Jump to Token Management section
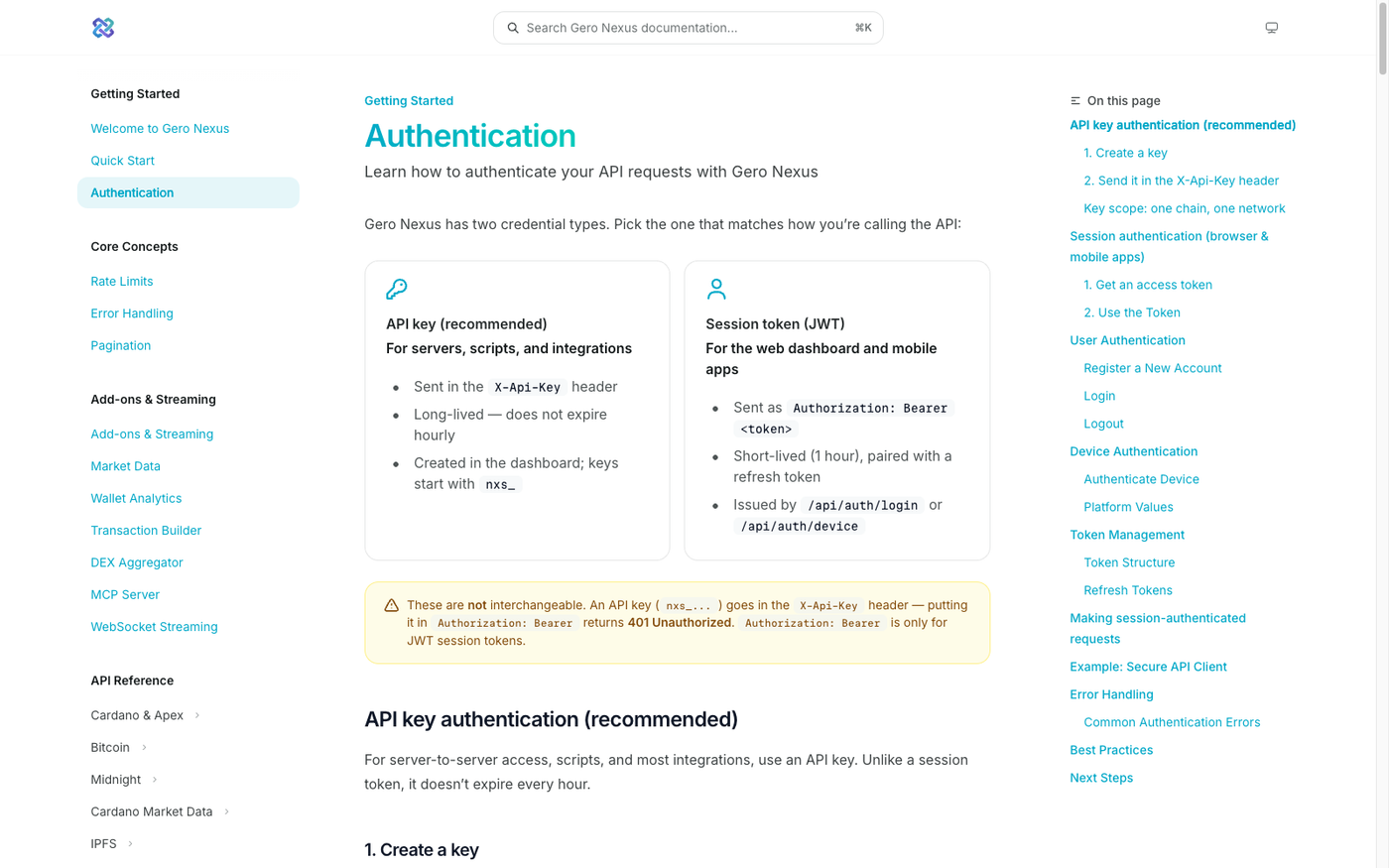This screenshot has width=1389, height=868. tap(1127, 535)
